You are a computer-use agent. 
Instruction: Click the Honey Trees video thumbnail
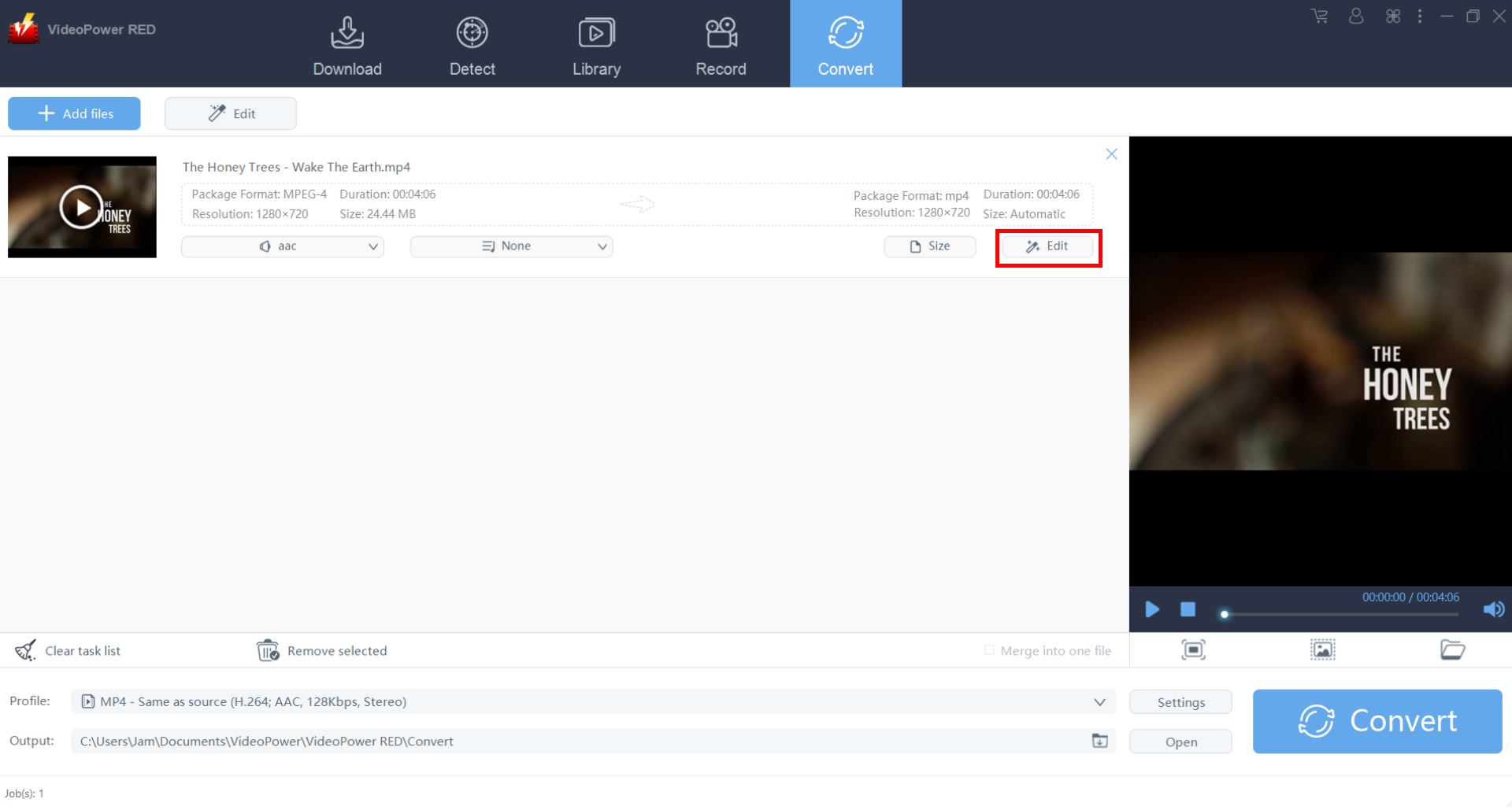pos(82,207)
